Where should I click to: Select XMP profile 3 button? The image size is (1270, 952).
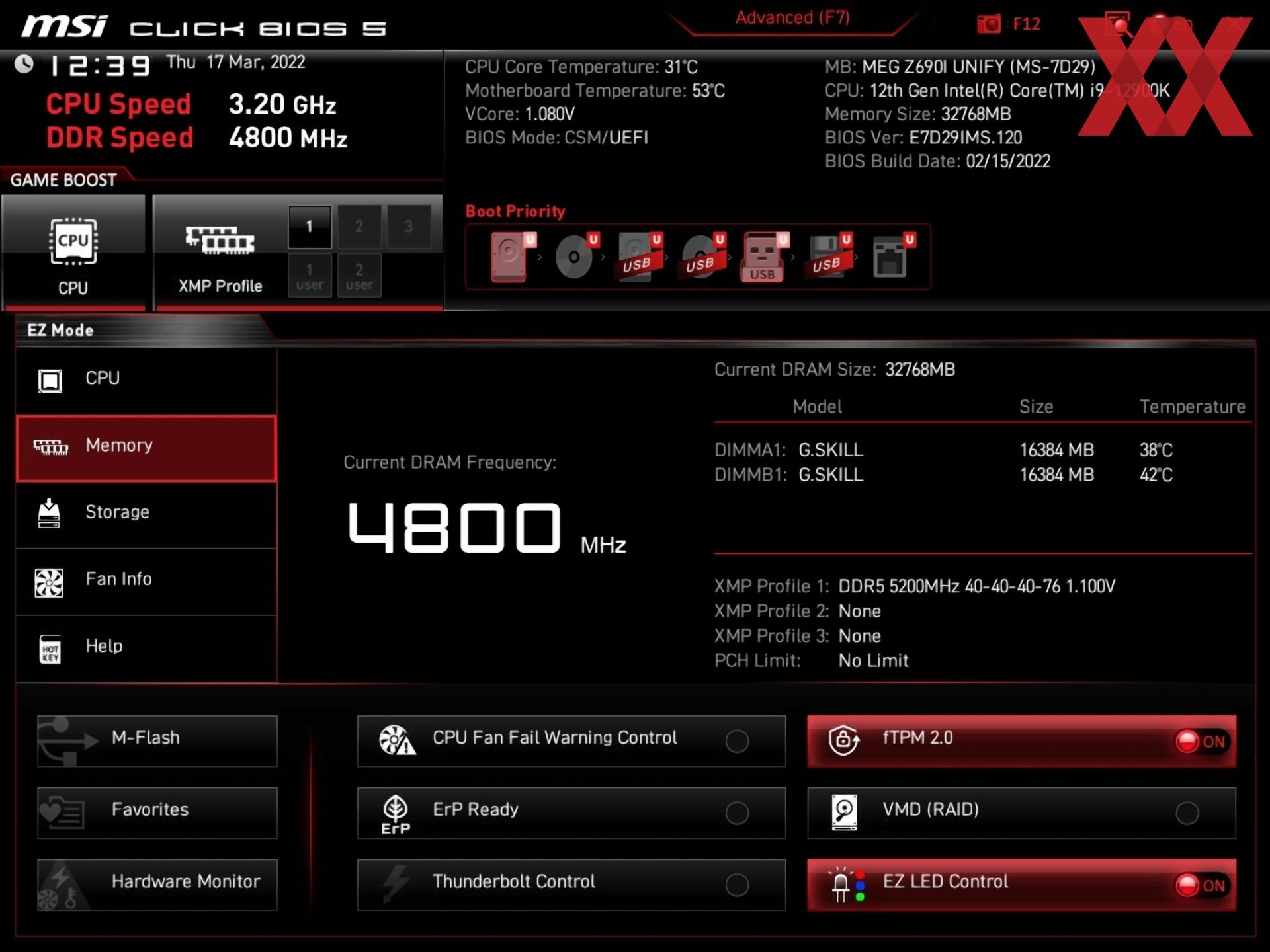(409, 227)
